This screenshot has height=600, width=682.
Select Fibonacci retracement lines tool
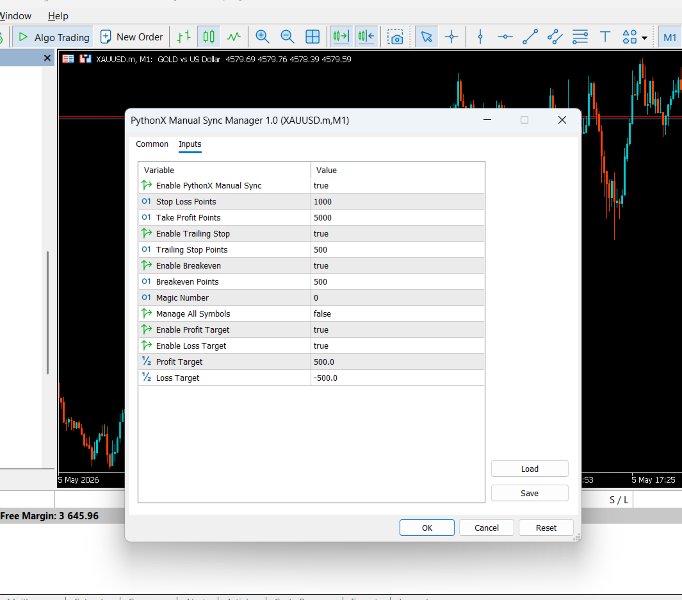tap(580, 37)
